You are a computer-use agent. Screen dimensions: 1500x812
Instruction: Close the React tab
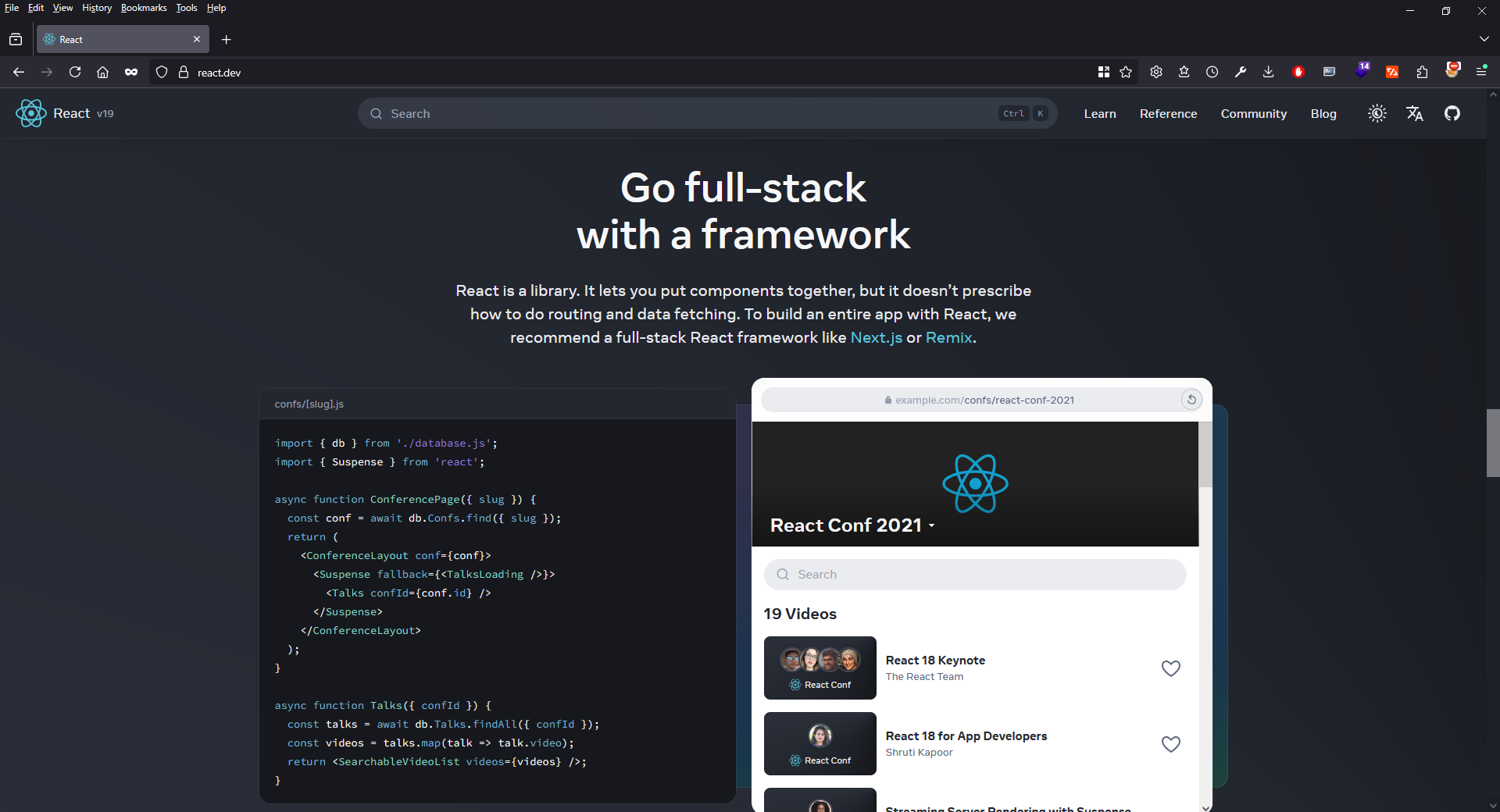click(x=197, y=39)
